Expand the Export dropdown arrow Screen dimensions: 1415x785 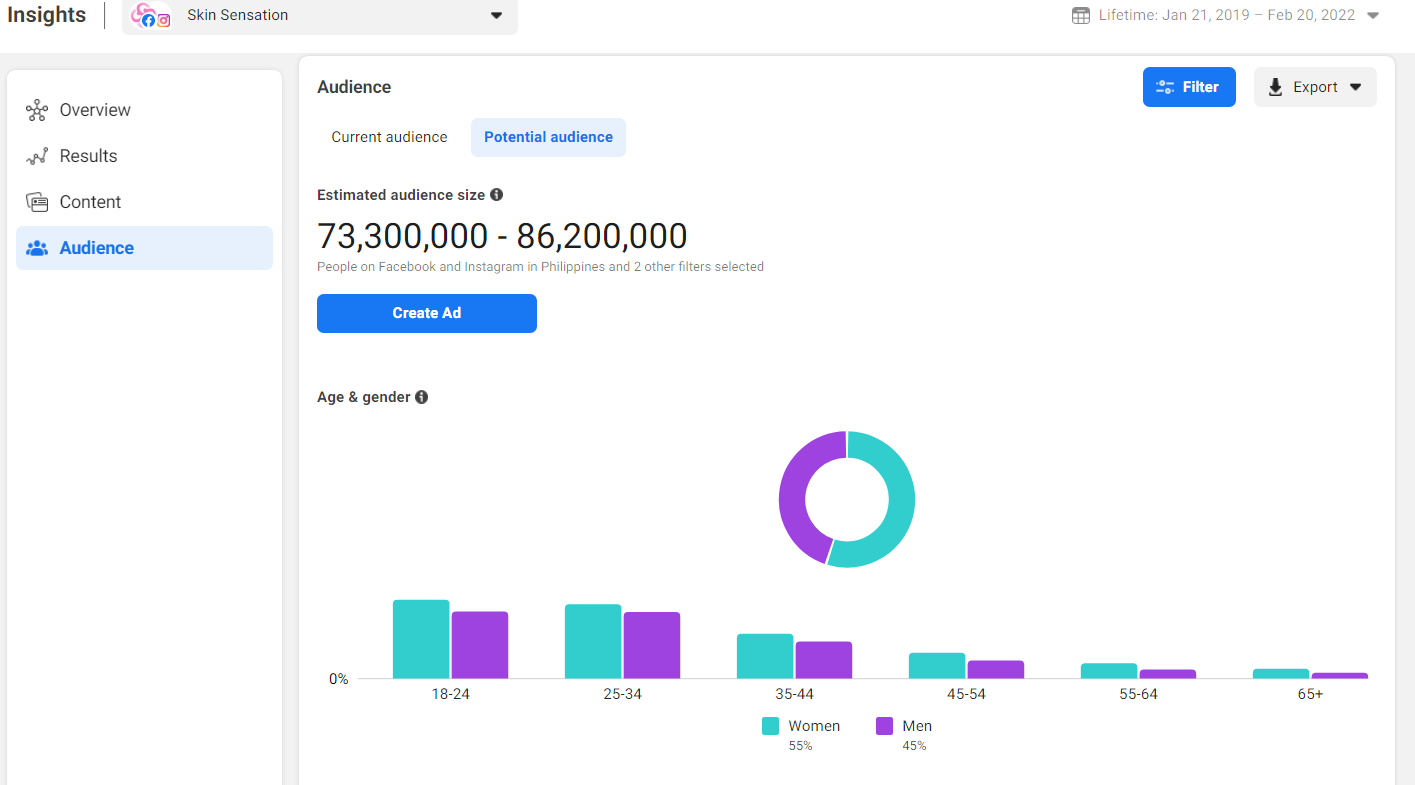pyautogui.click(x=1356, y=87)
